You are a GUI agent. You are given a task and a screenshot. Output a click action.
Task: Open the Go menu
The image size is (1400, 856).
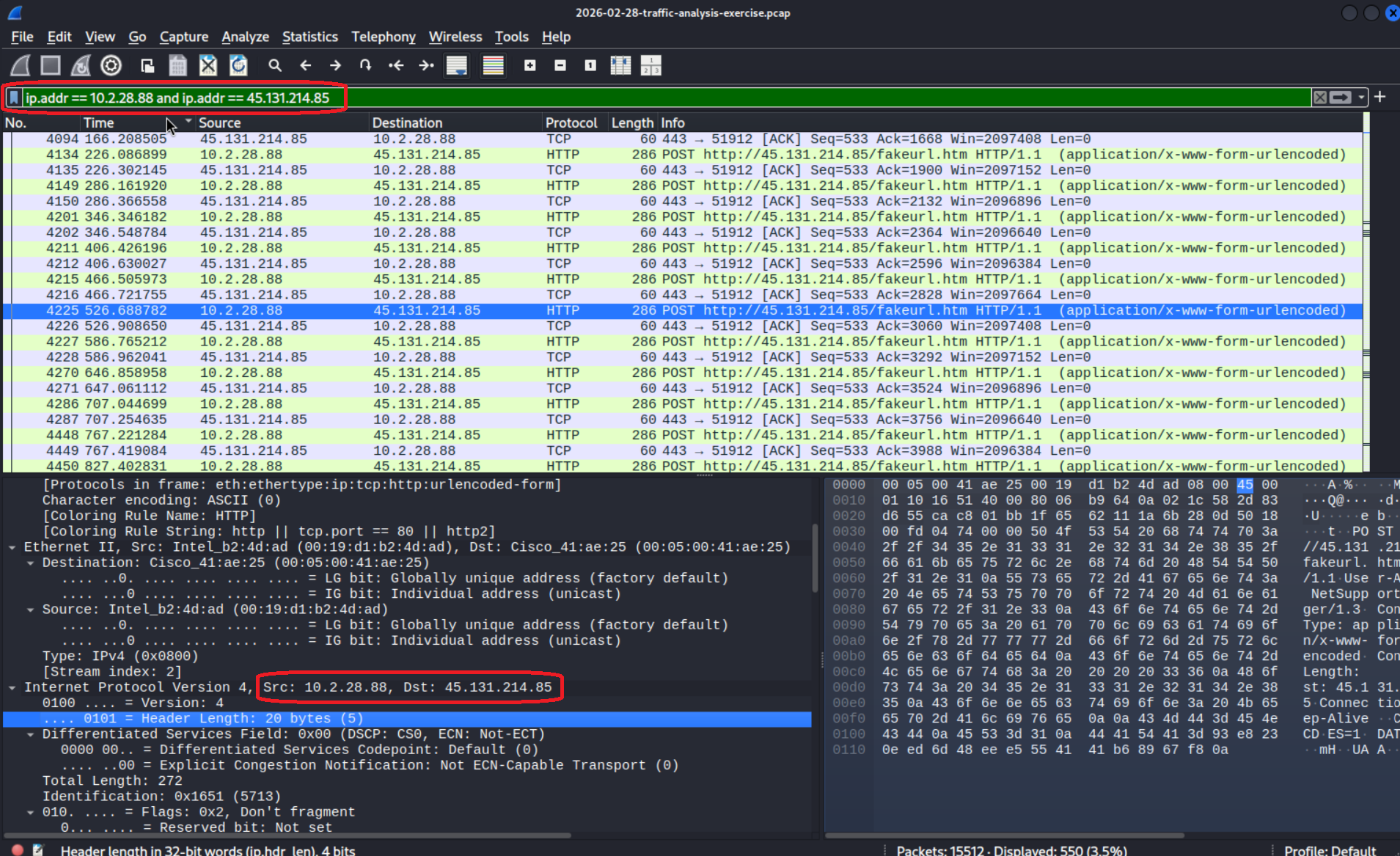(x=137, y=37)
